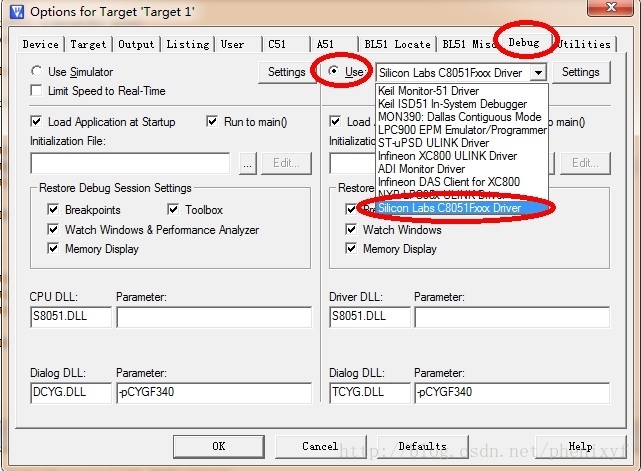Click the Driver DLL Parameter field

click(512, 317)
